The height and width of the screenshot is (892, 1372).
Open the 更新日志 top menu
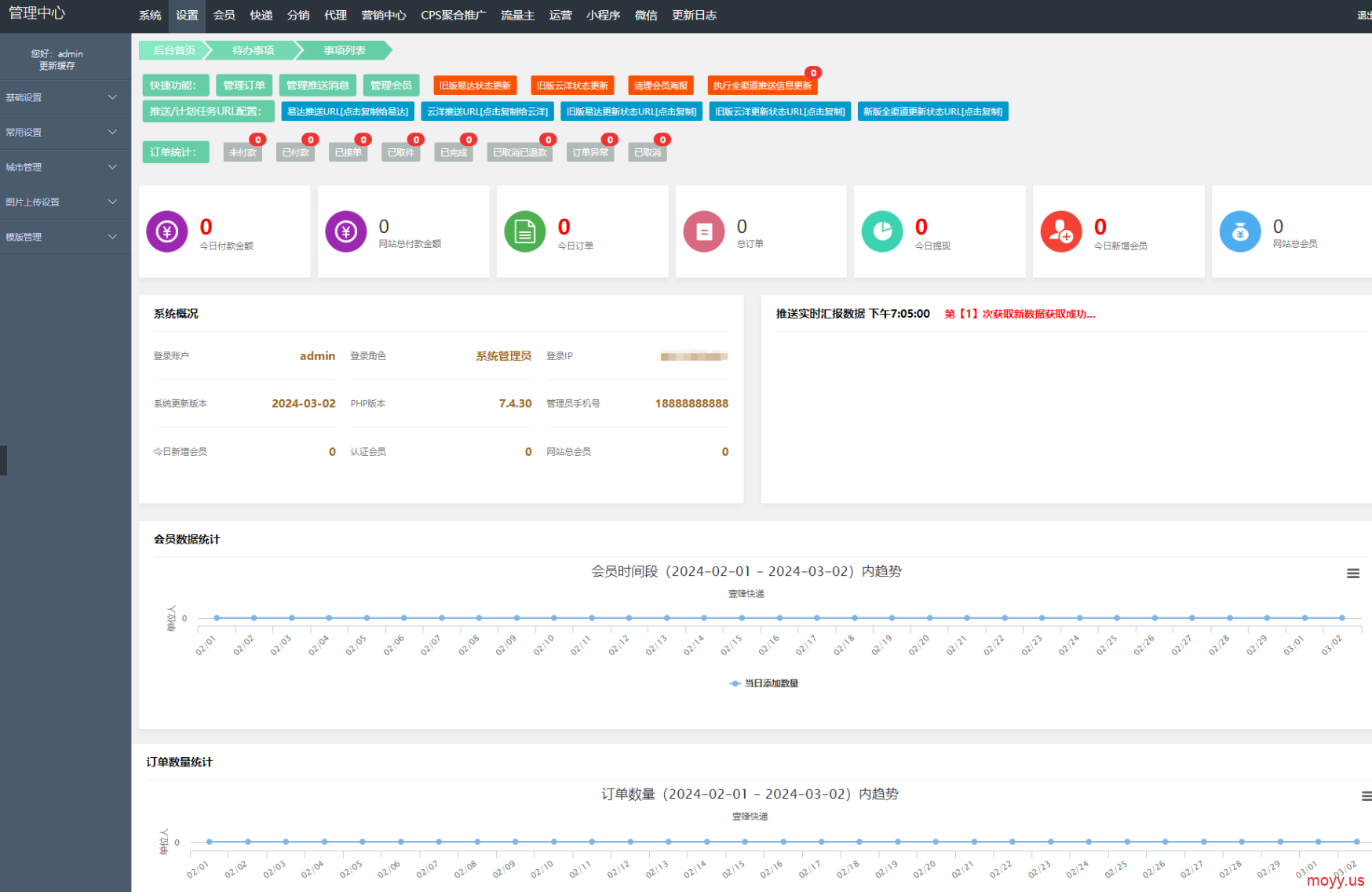[695, 16]
